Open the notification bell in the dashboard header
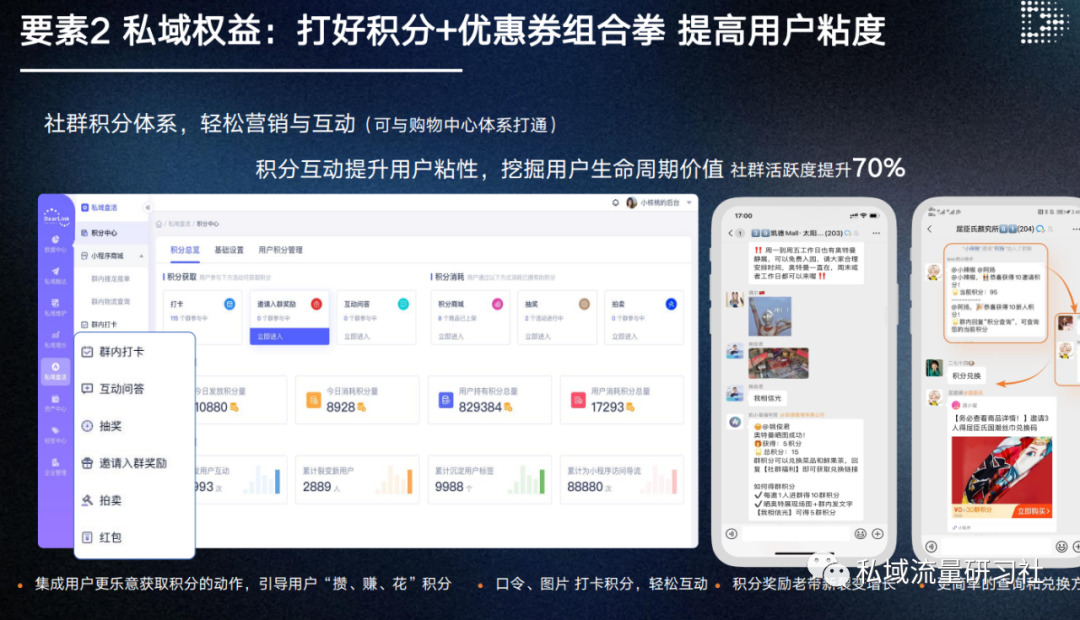The image size is (1080, 620). point(615,203)
